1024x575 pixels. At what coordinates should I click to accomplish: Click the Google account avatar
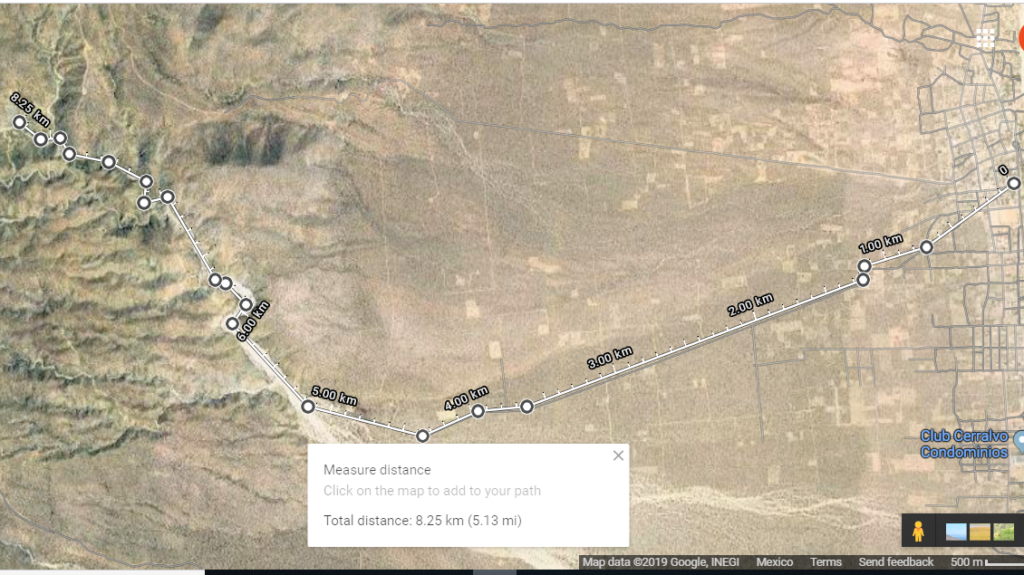tap(1020, 38)
